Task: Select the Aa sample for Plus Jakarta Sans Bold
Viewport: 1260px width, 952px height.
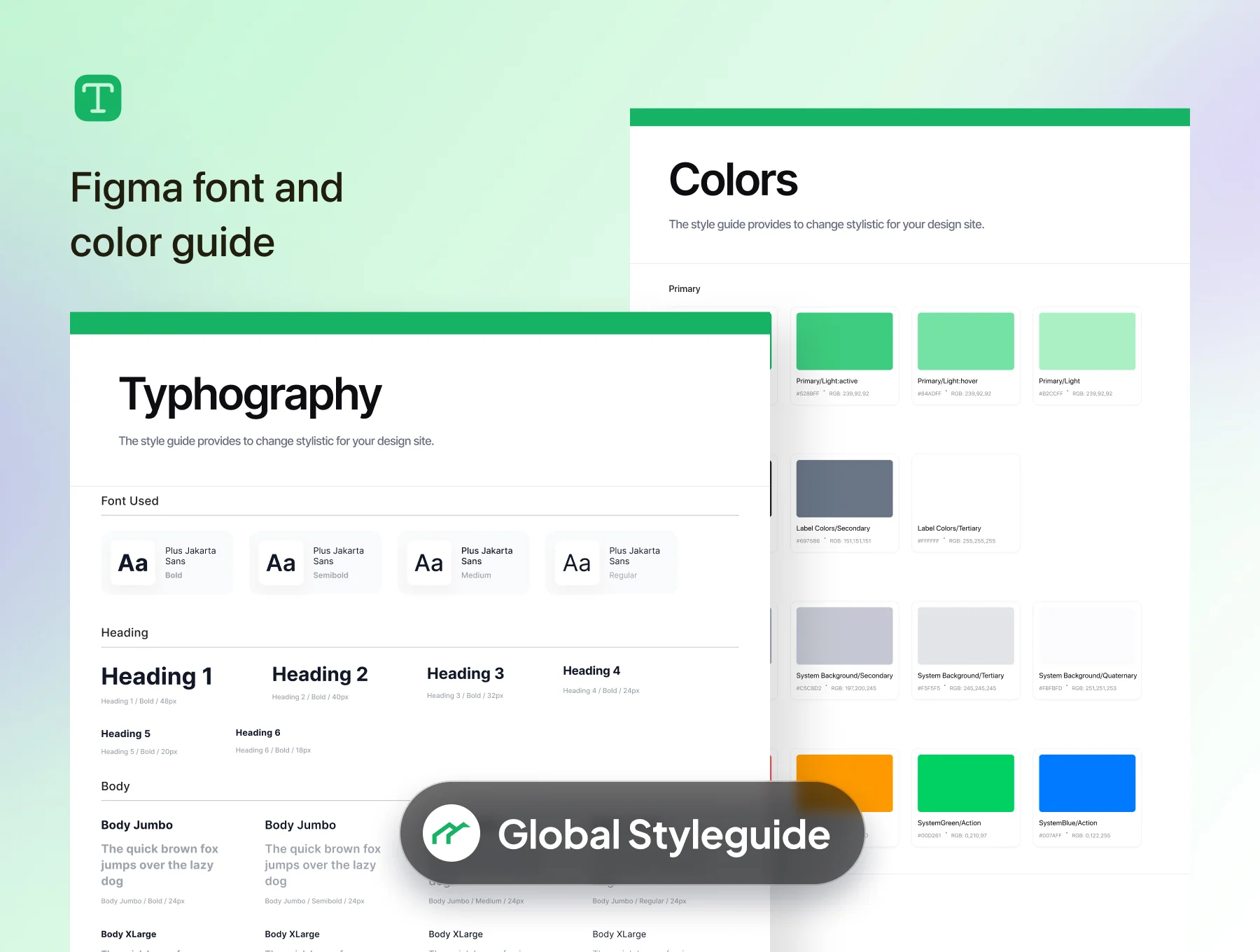Action: pos(133,563)
